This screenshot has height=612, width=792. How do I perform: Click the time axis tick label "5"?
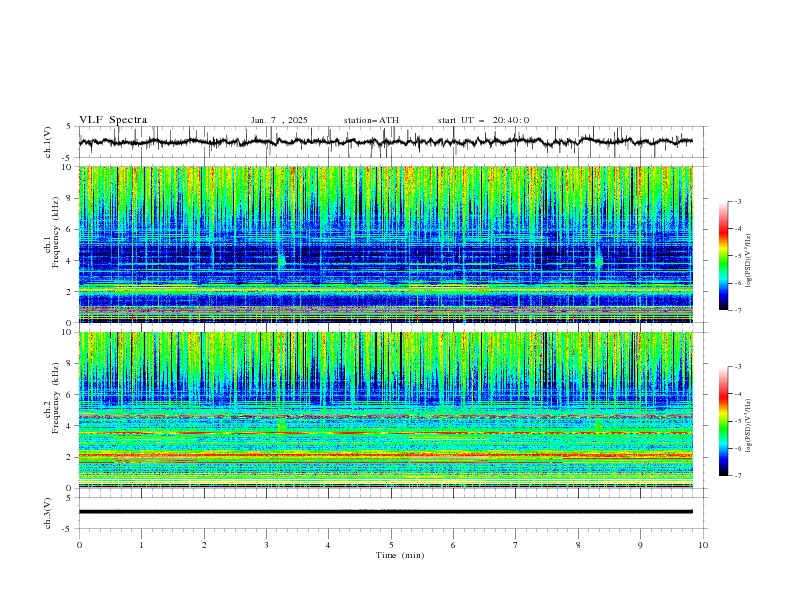point(391,545)
